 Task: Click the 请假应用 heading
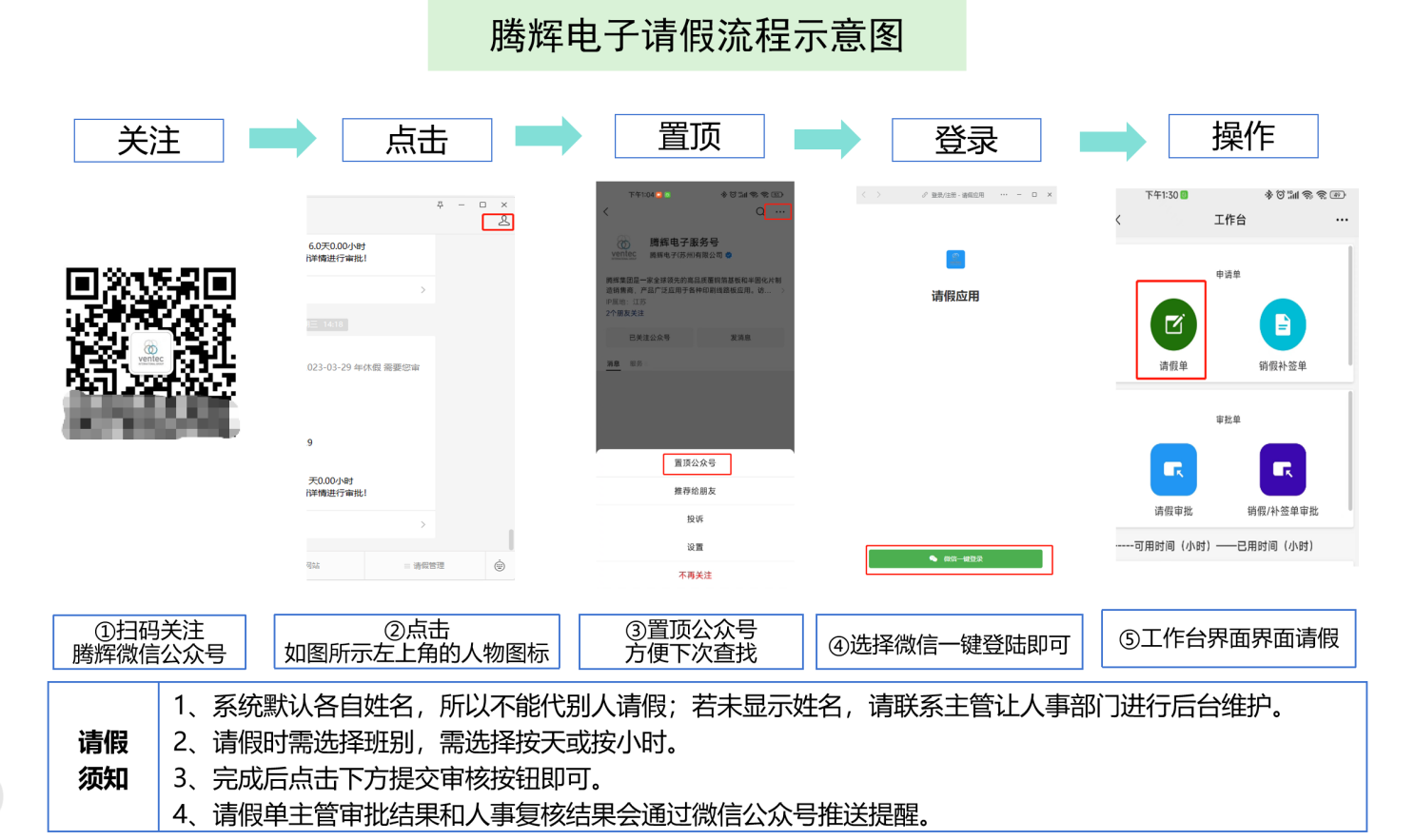(955, 296)
